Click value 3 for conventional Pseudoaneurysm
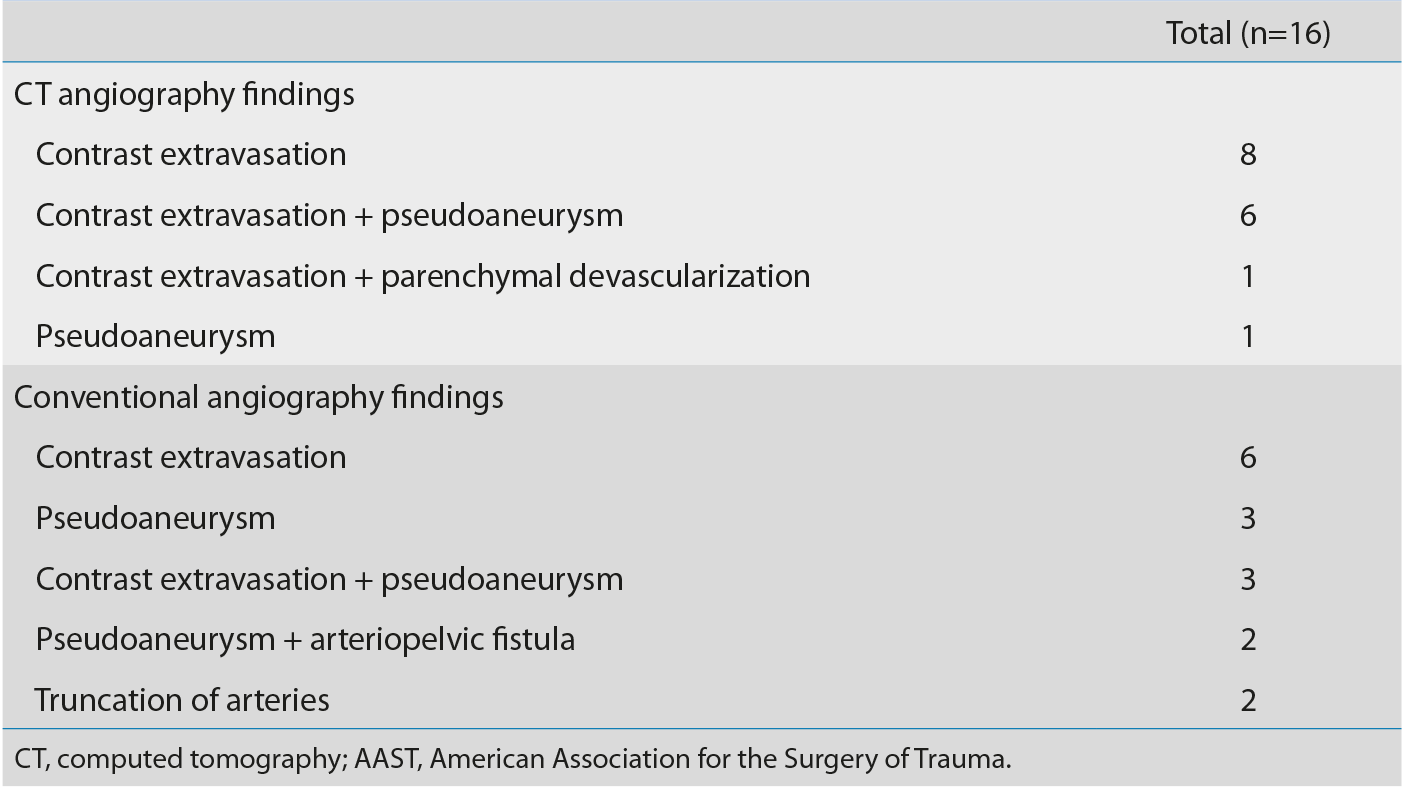 (x=1248, y=519)
